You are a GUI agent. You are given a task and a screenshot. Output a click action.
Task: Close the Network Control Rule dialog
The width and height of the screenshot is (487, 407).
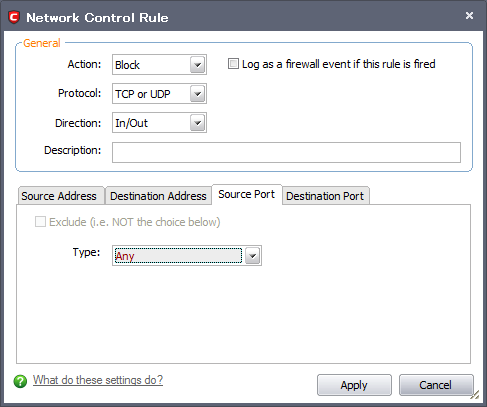pyautogui.click(x=469, y=15)
